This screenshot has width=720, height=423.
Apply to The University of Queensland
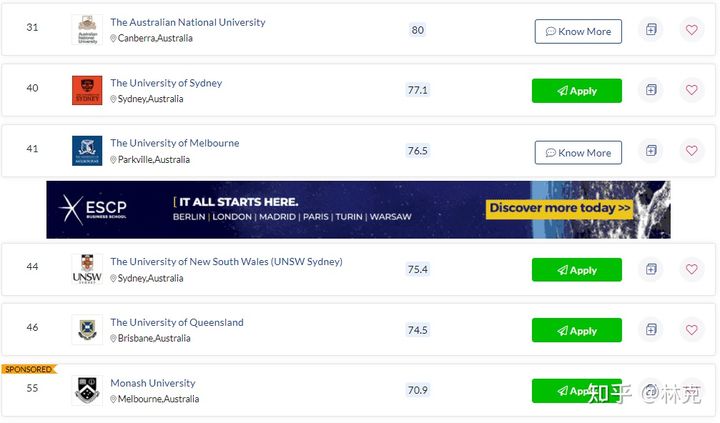[x=577, y=330]
